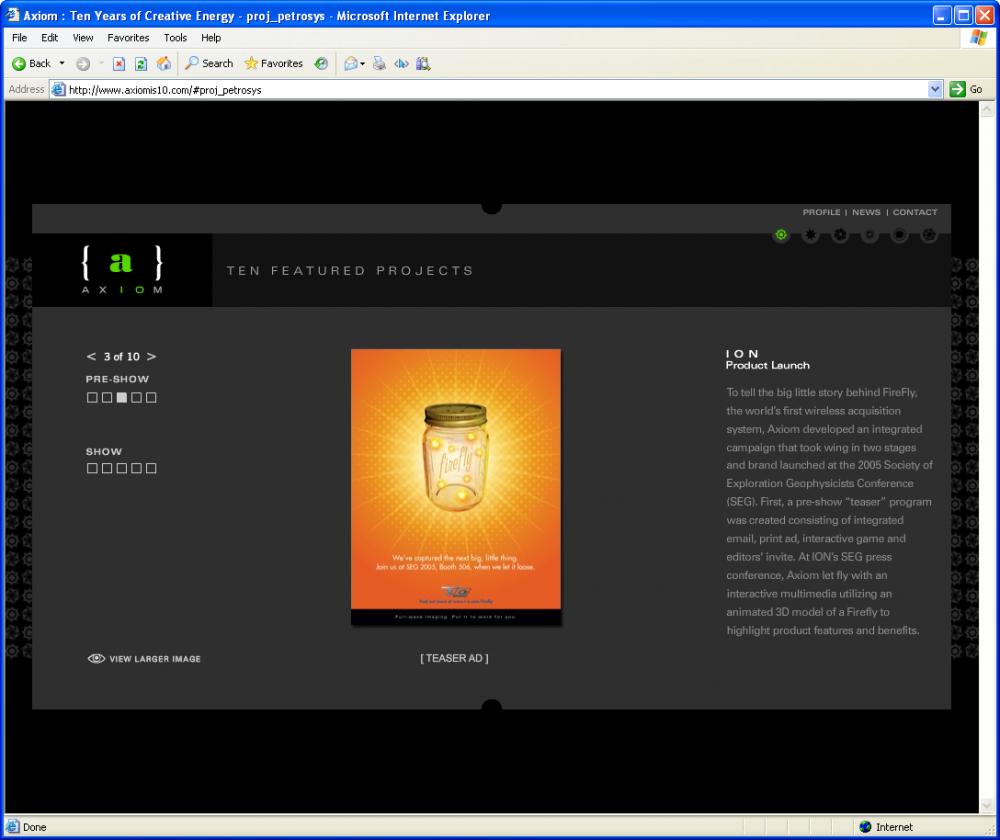Open the Tools menu
The height and width of the screenshot is (840, 1000).
click(175, 38)
